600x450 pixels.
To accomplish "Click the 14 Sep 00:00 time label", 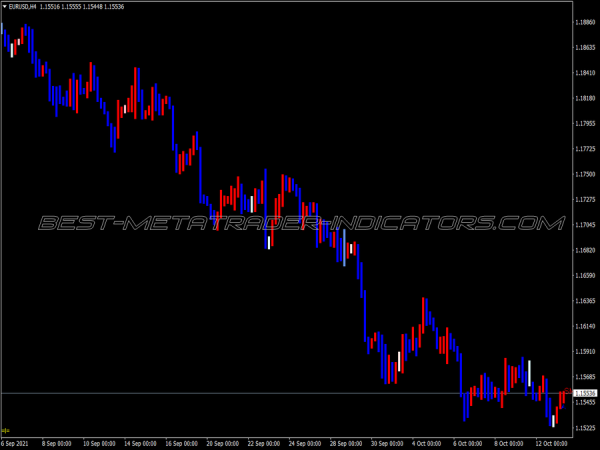I will click(x=140, y=443).
